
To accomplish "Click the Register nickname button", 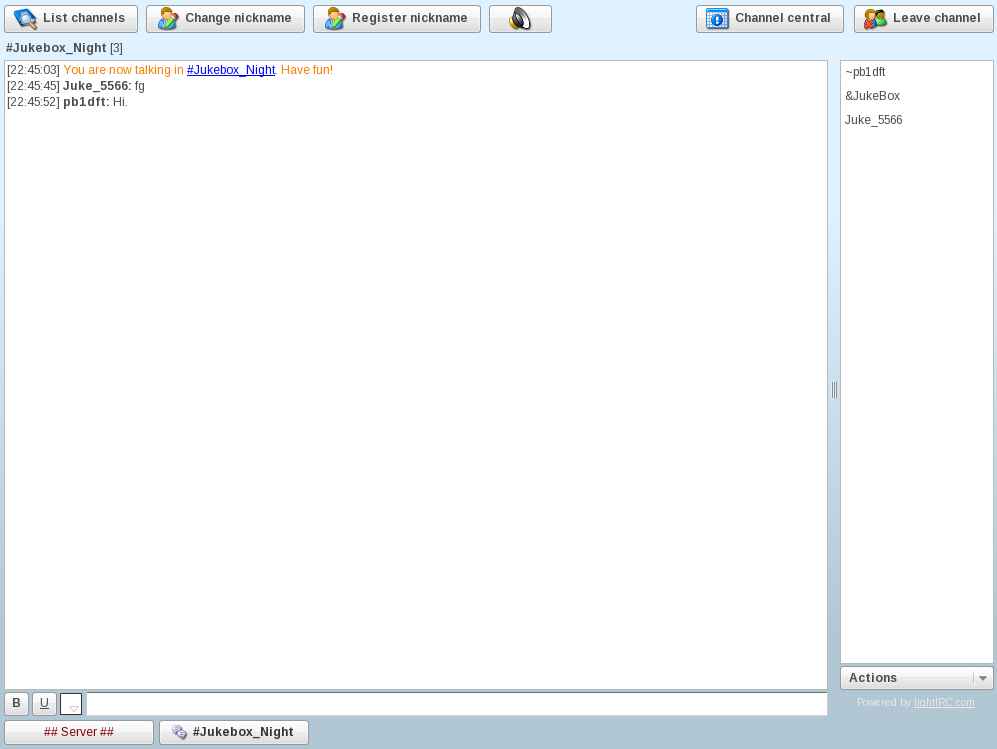I will point(397,18).
